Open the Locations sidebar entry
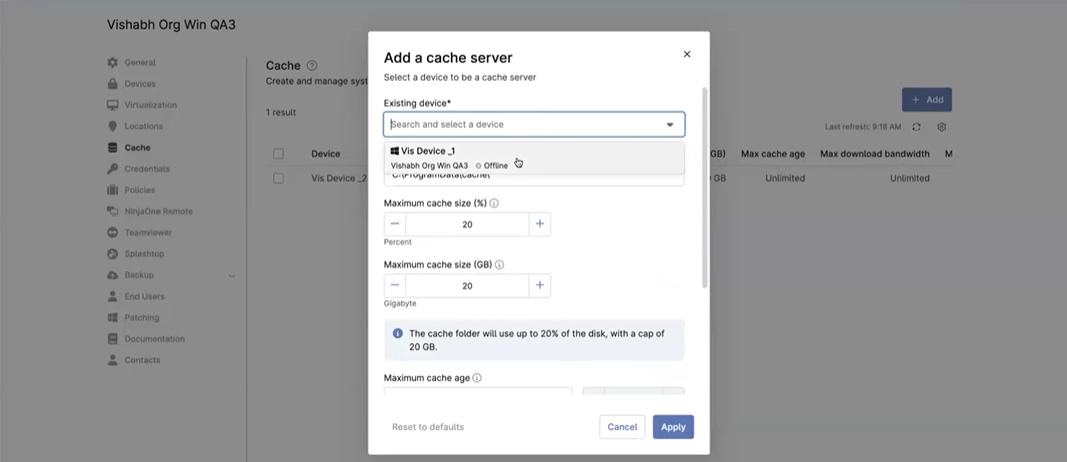 click(144, 126)
